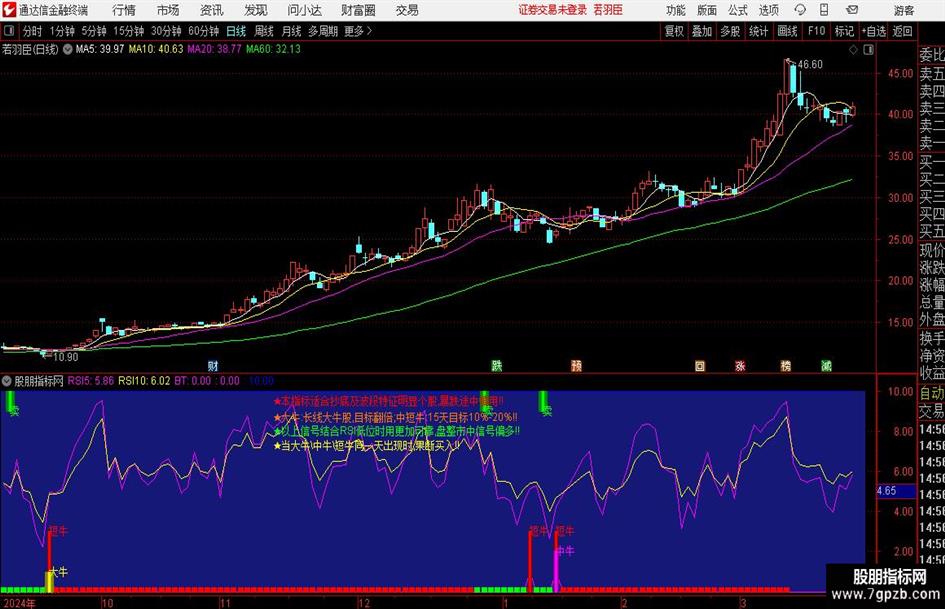
Task: Open the 公式 menu
Action: click(x=738, y=10)
